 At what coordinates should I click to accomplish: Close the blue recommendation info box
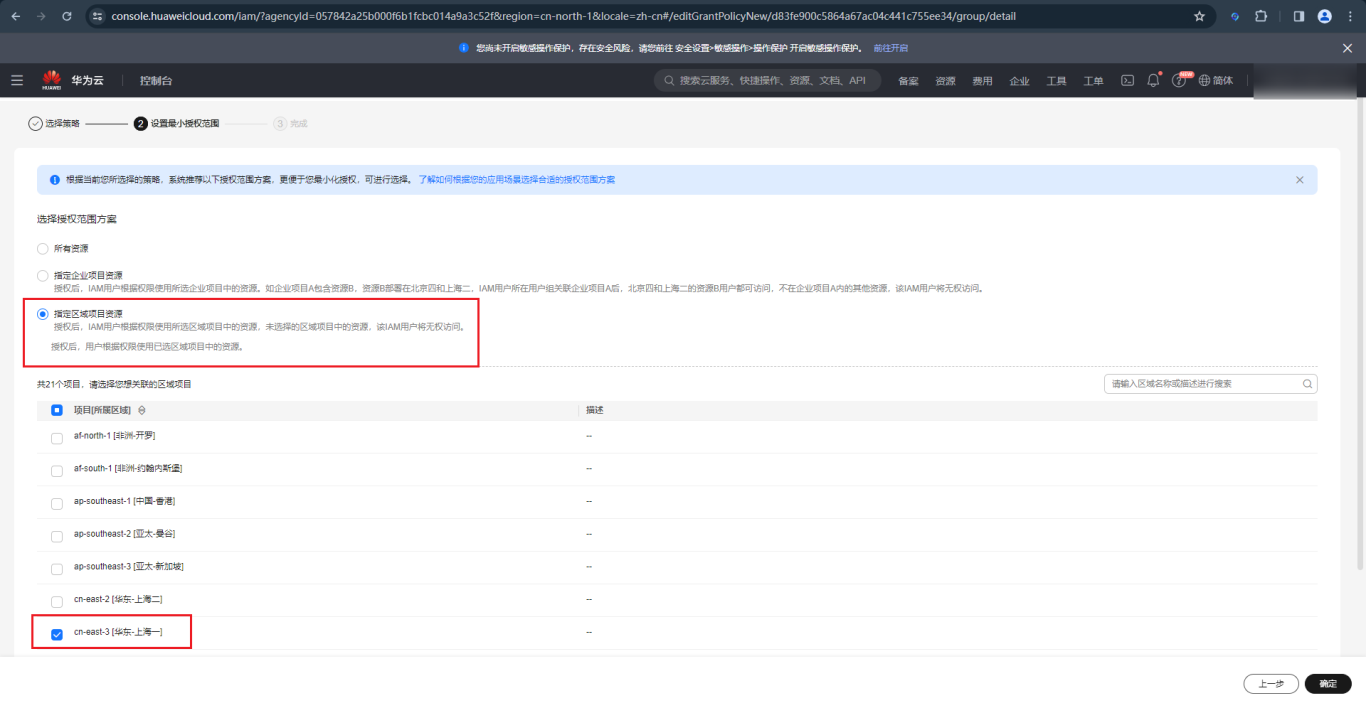(1299, 180)
